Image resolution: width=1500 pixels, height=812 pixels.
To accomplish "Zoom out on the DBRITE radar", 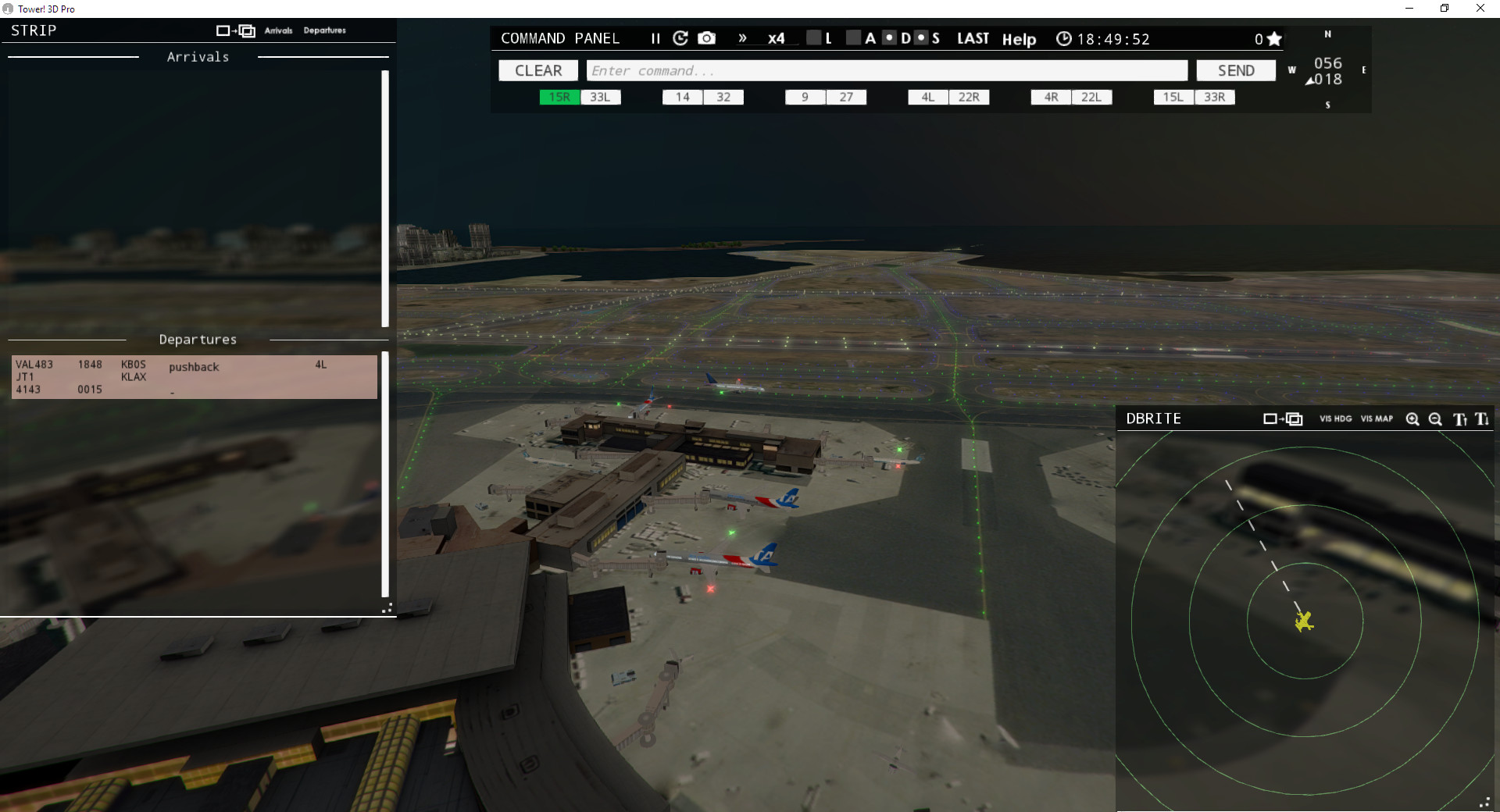I will point(1436,419).
